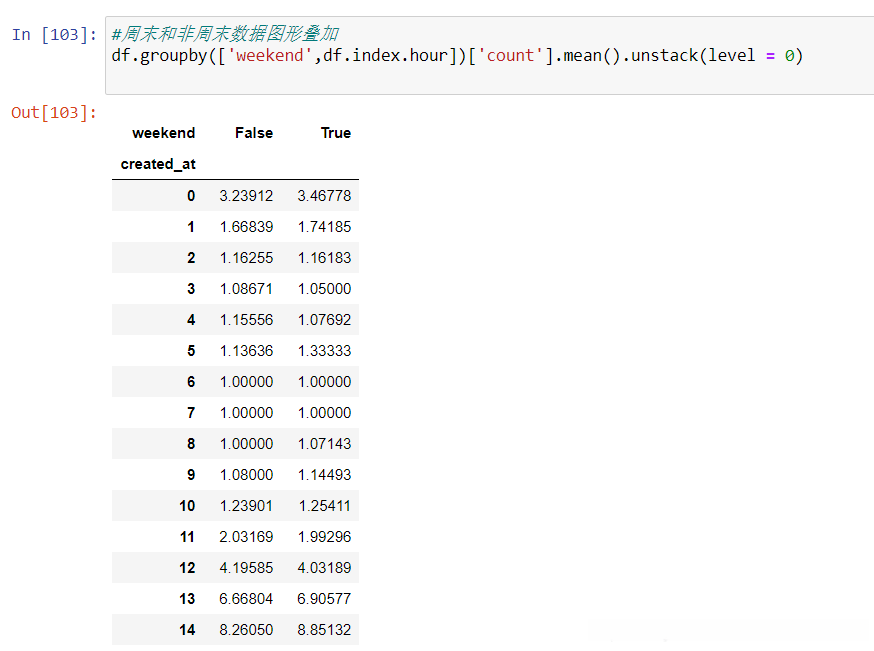Click value 1.05000

click(x=324, y=289)
